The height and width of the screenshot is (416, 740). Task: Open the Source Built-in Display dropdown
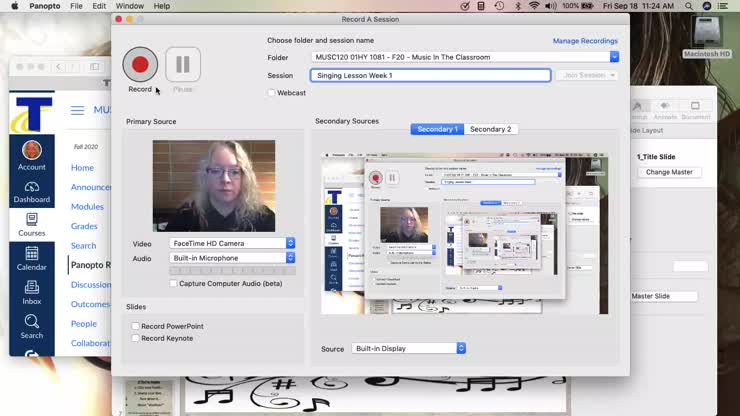(x=461, y=349)
